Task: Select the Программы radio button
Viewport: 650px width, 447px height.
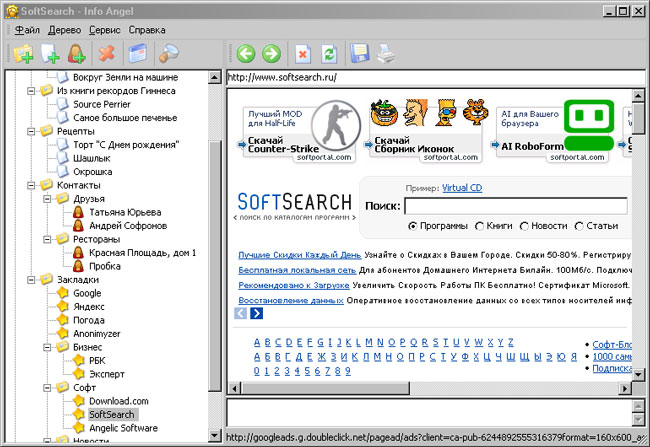Action: pyautogui.click(x=412, y=226)
